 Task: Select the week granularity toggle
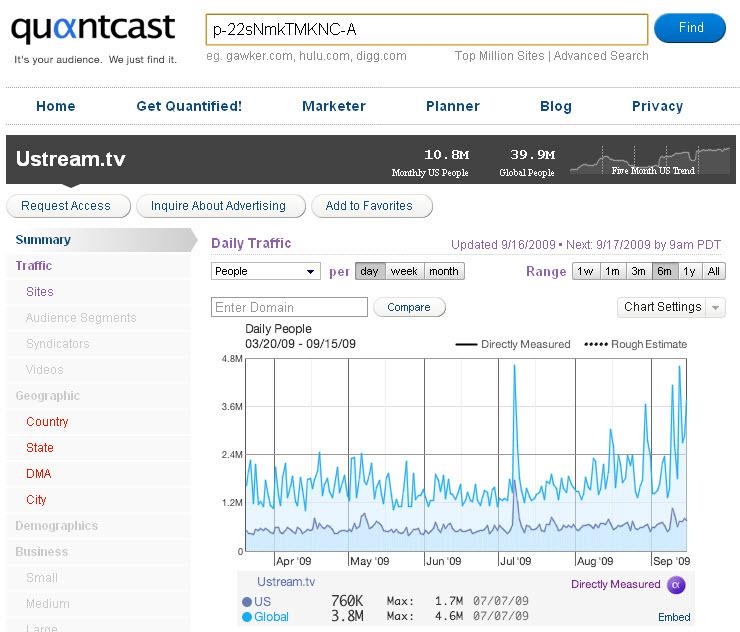click(x=404, y=271)
